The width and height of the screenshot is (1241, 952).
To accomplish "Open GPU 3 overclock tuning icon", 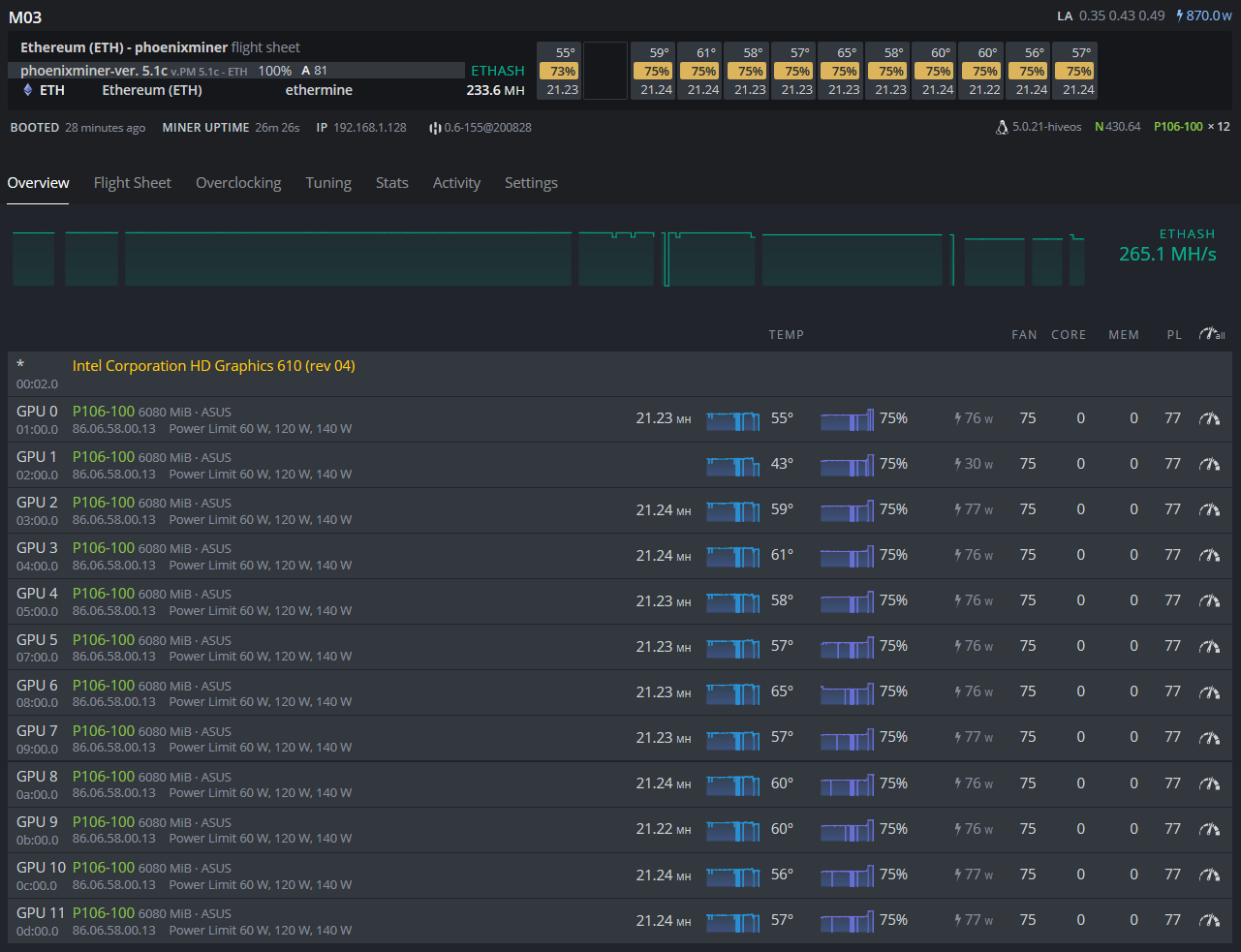I will click(1209, 555).
